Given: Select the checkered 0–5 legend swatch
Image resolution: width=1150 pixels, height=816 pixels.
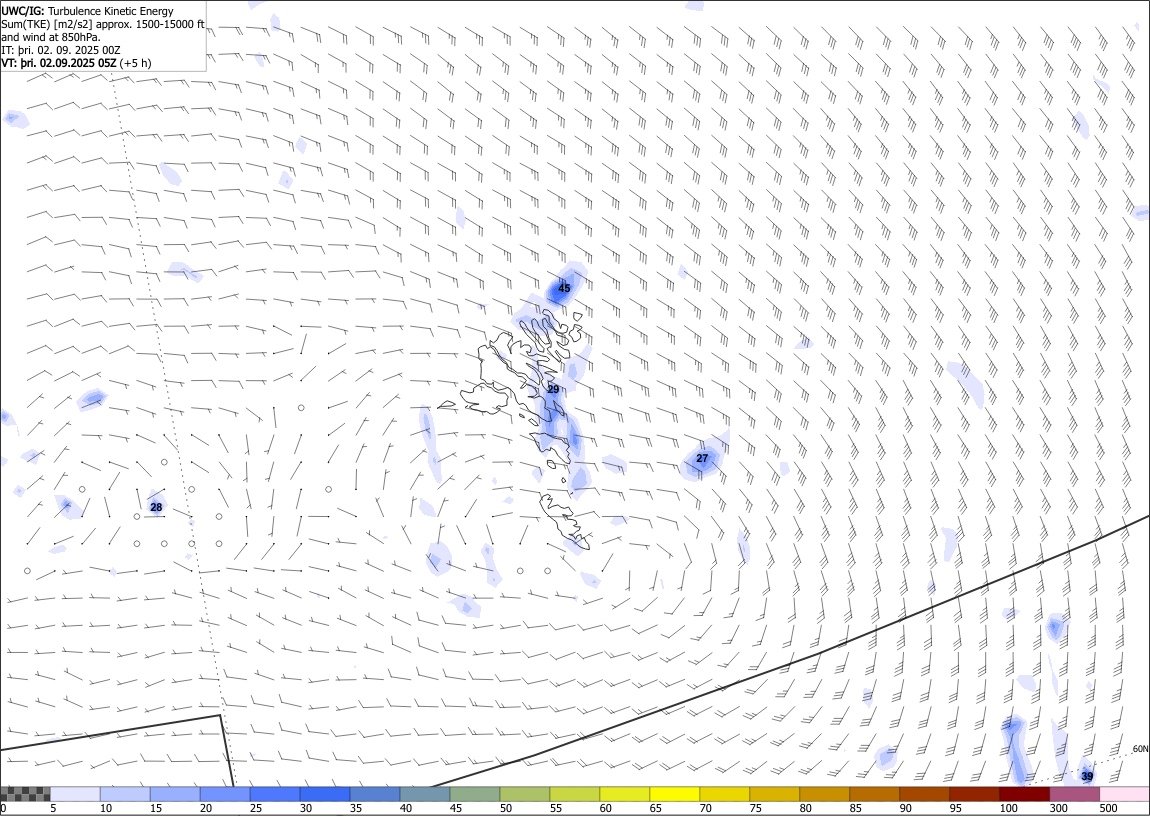Looking at the screenshot, I should tap(26, 794).
